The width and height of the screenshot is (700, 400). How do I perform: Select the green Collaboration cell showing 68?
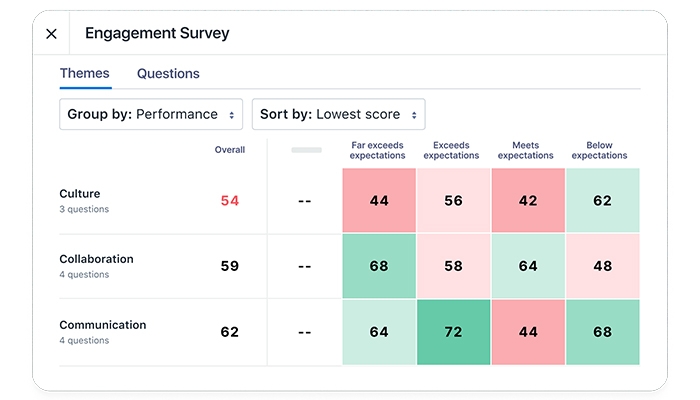tap(379, 267)
